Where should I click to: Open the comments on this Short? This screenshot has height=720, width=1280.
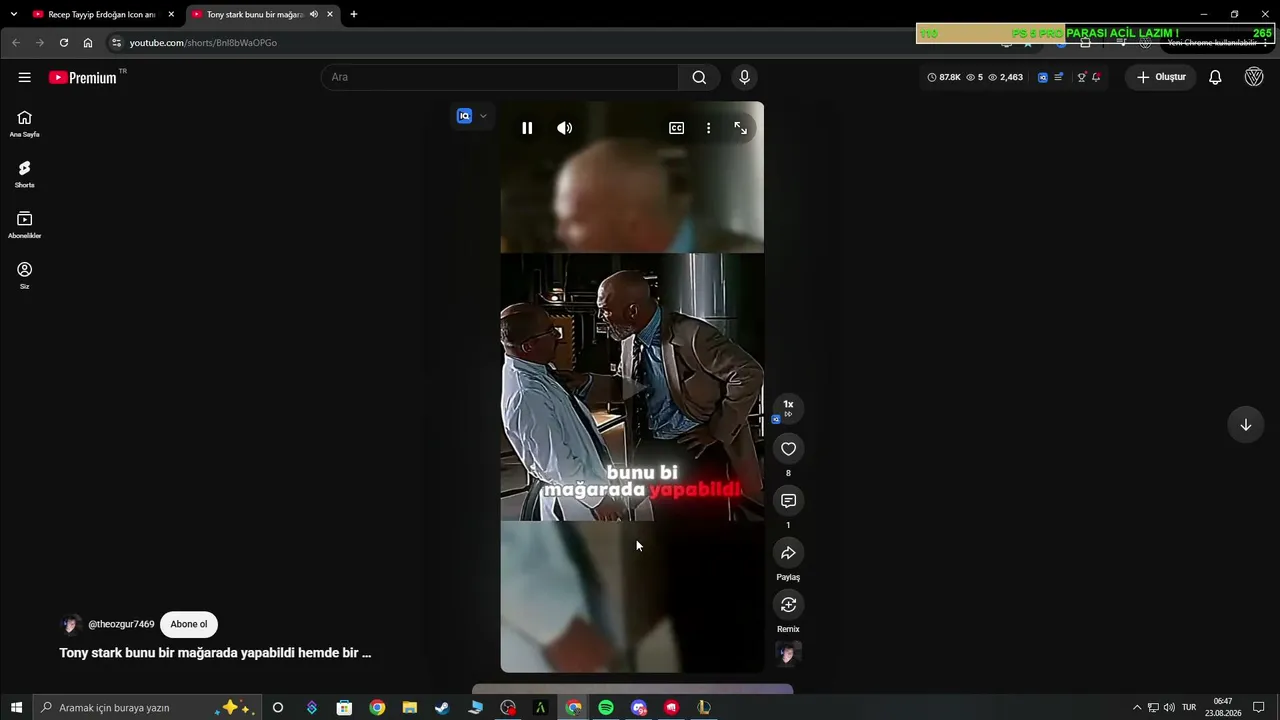[x=788, y=501]
